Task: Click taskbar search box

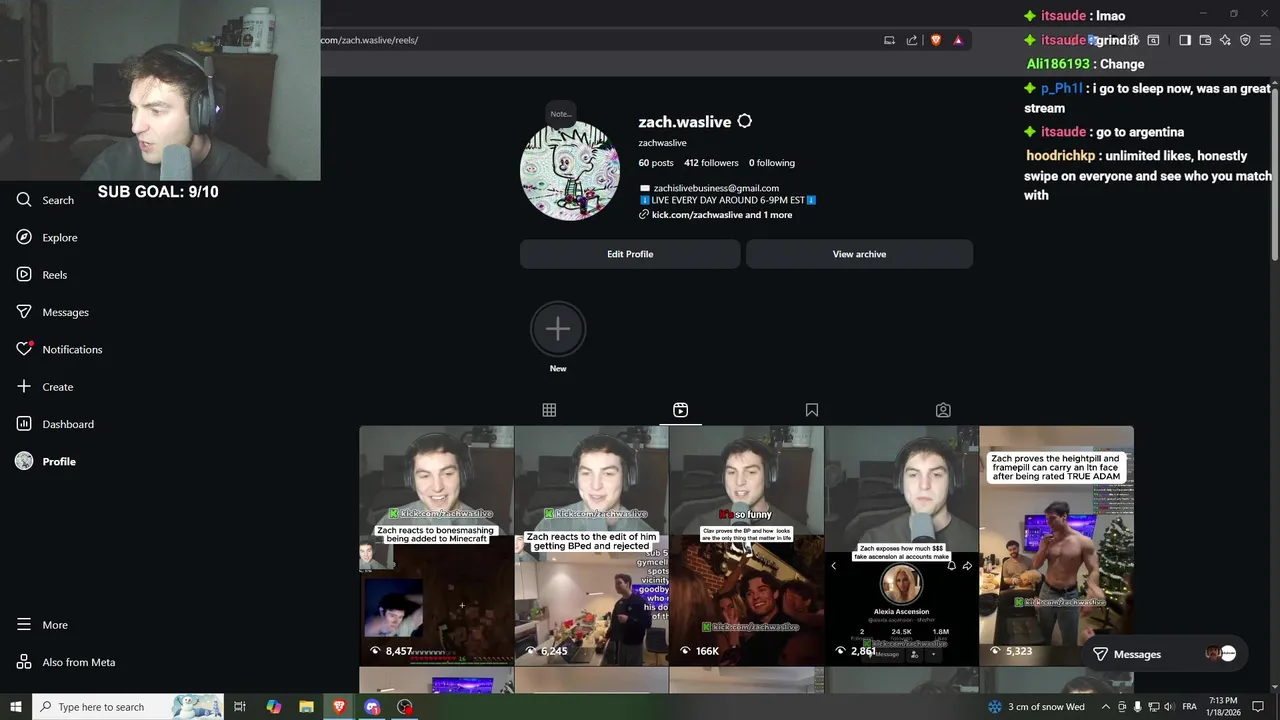Action: [127, 707]
